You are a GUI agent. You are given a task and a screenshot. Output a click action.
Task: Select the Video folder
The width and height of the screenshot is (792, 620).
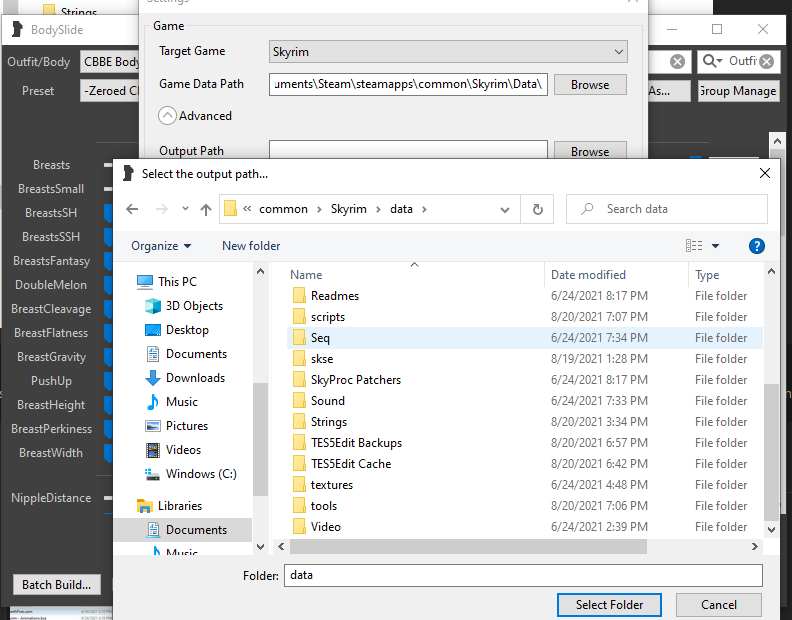point(325,527)
